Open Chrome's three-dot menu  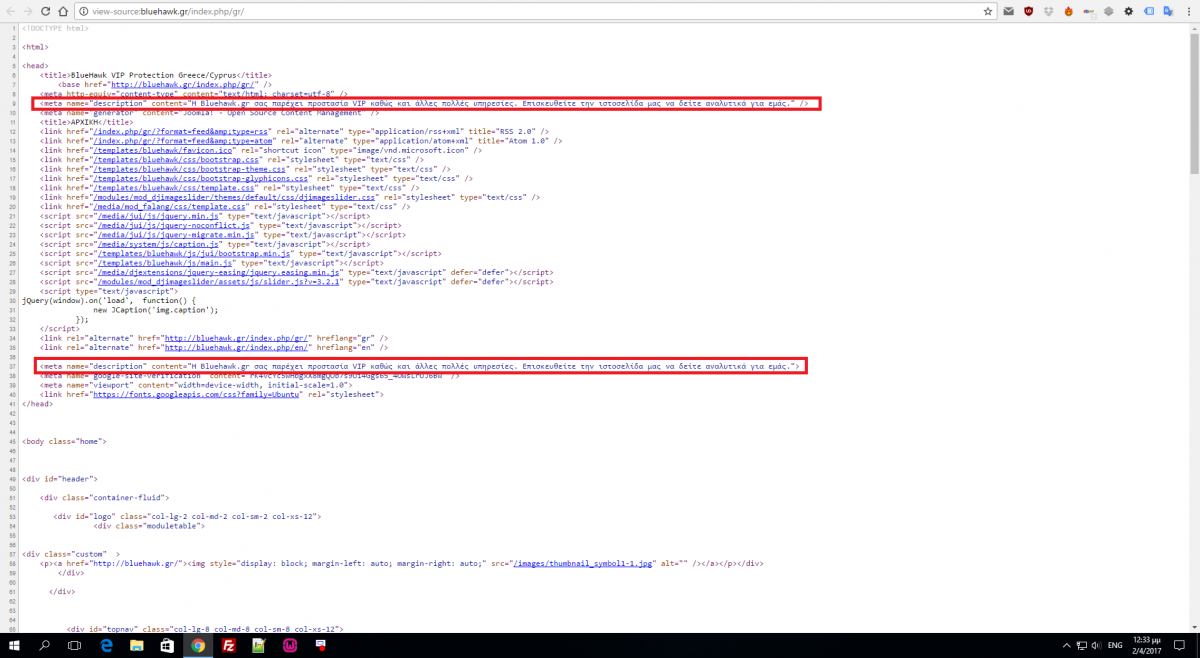[1187, 11]
